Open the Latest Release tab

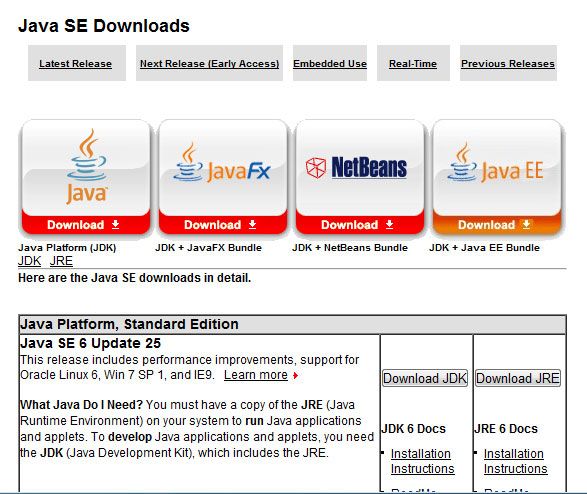pyautogui.click(x=76, y=64)
